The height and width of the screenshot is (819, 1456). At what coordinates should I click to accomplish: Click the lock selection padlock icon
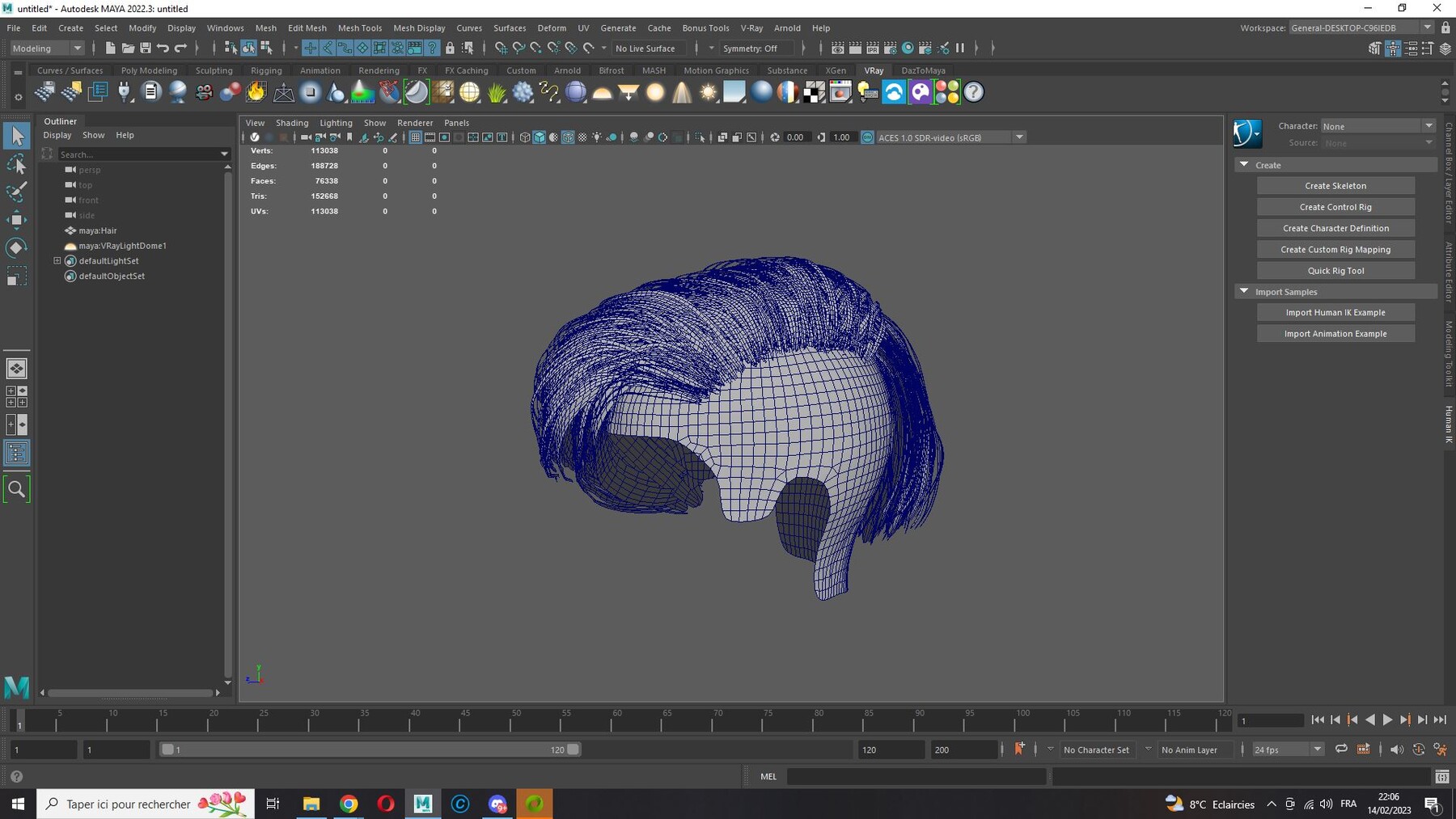450,49
